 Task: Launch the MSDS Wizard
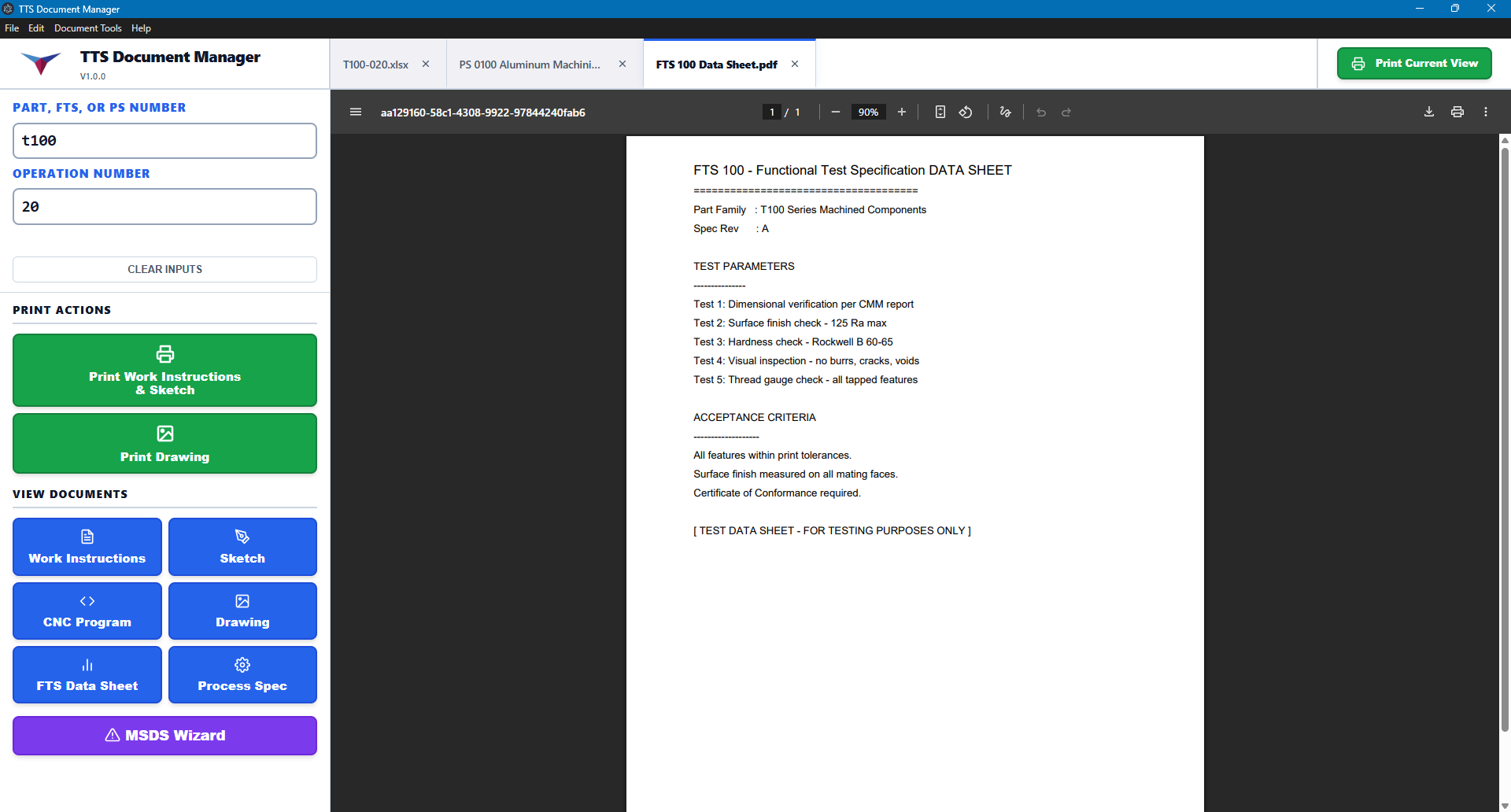pos(164,735)
